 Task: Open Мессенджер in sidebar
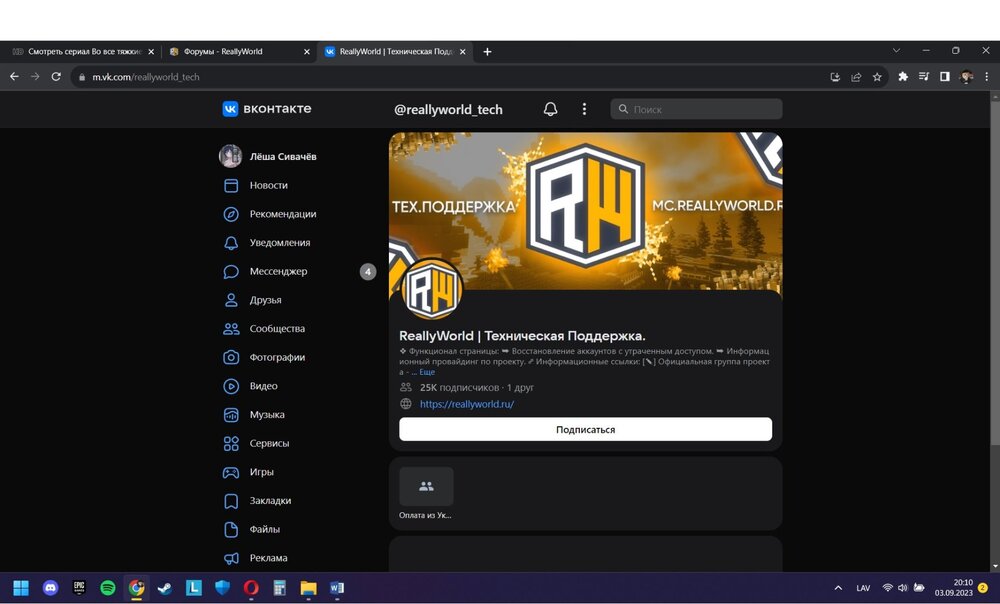(x=278, y=271)
